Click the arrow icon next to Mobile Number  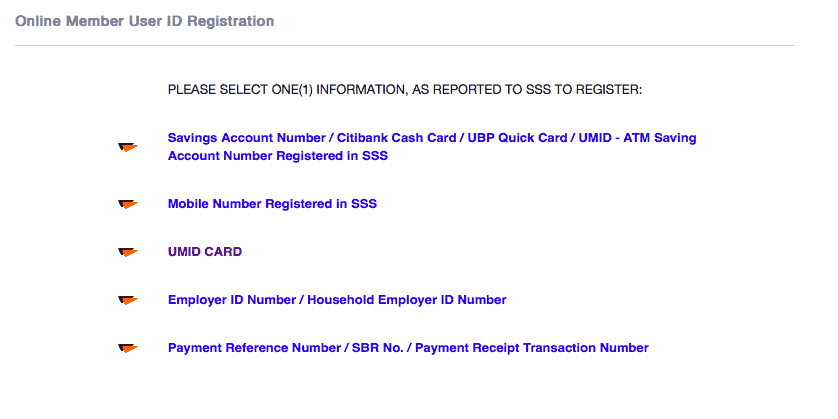coord(127,204)
